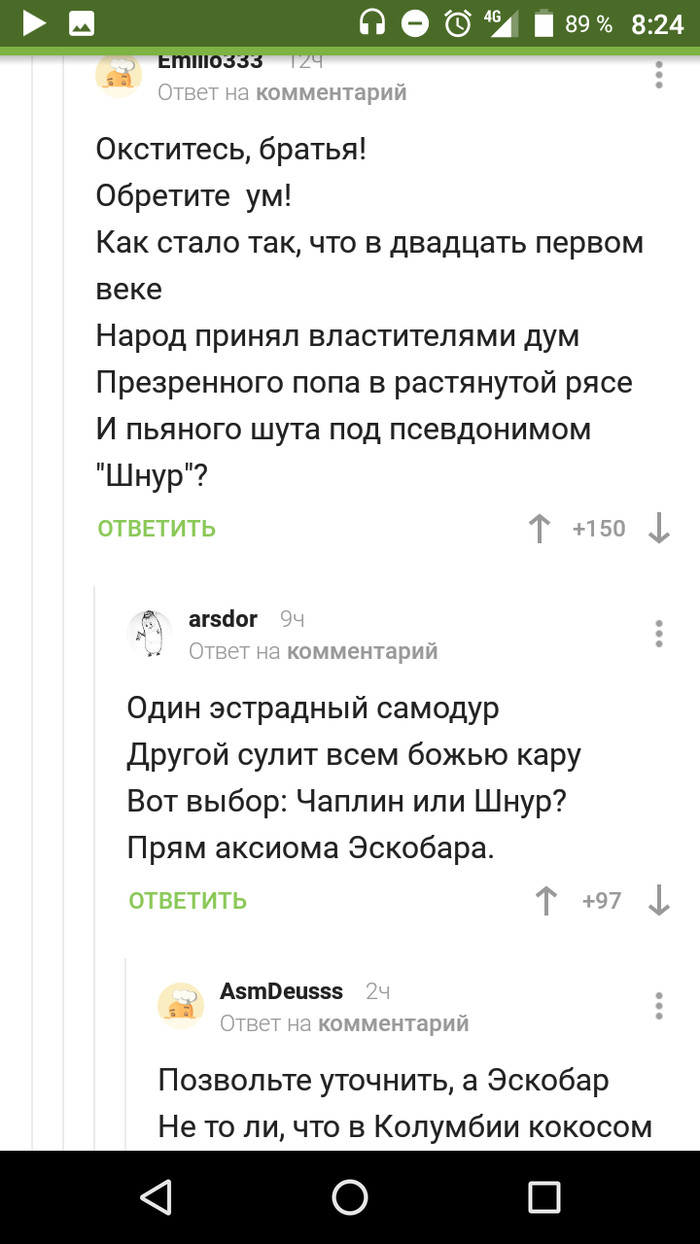Image resolution: width=700 pixels, height=1244 pixels.
Task: Upvote arsdor's comment with +97
Action: point(546,900)
